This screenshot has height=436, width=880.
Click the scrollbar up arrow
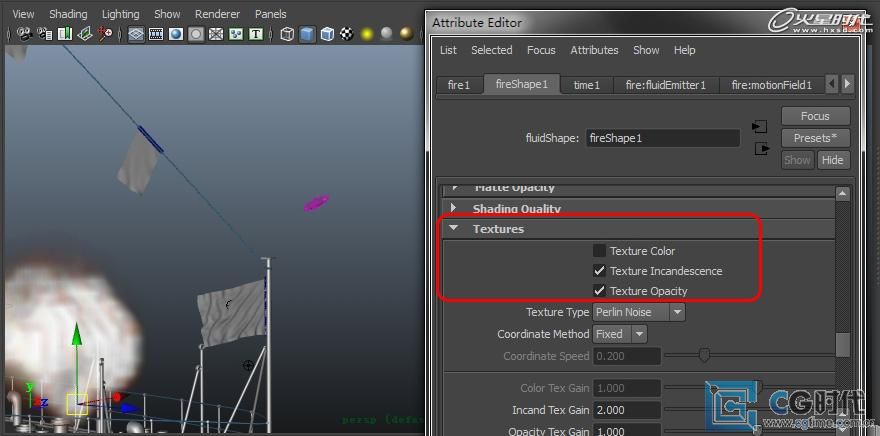click(x=842, y=194)
